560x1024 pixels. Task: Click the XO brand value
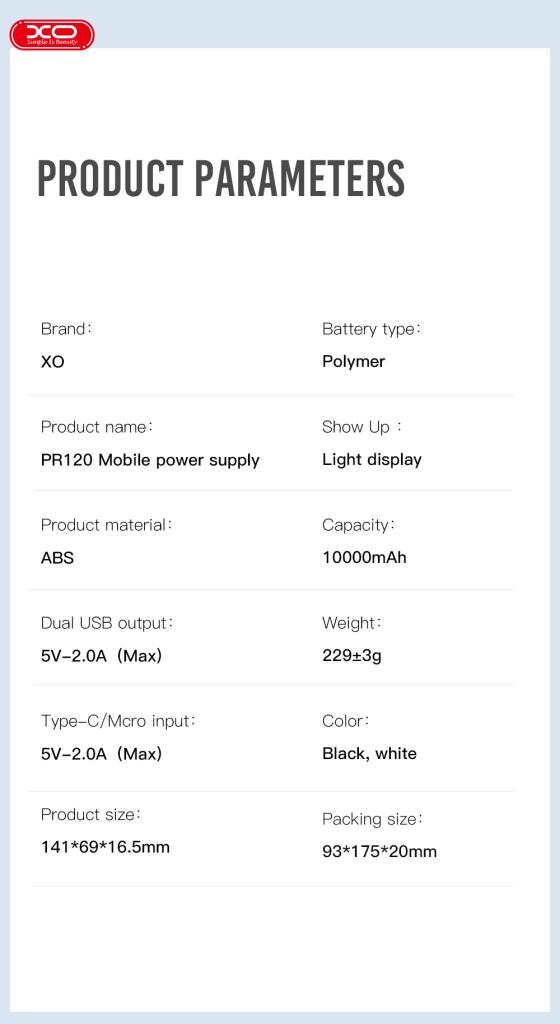pos(53,362)
